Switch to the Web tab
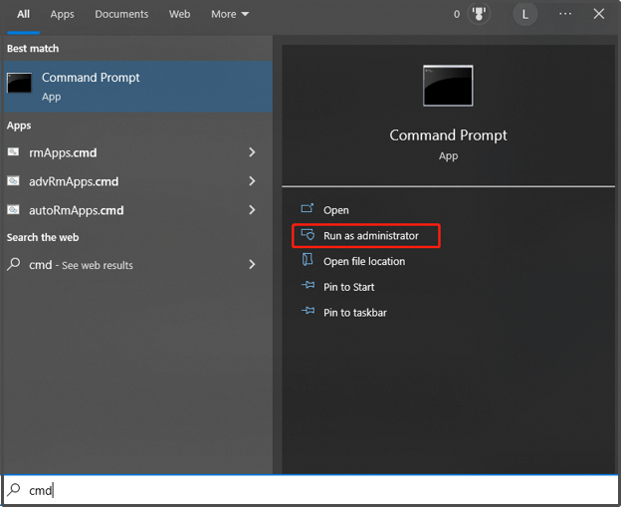623x509 pixels. pyautogui.click(x=179, y=14)
